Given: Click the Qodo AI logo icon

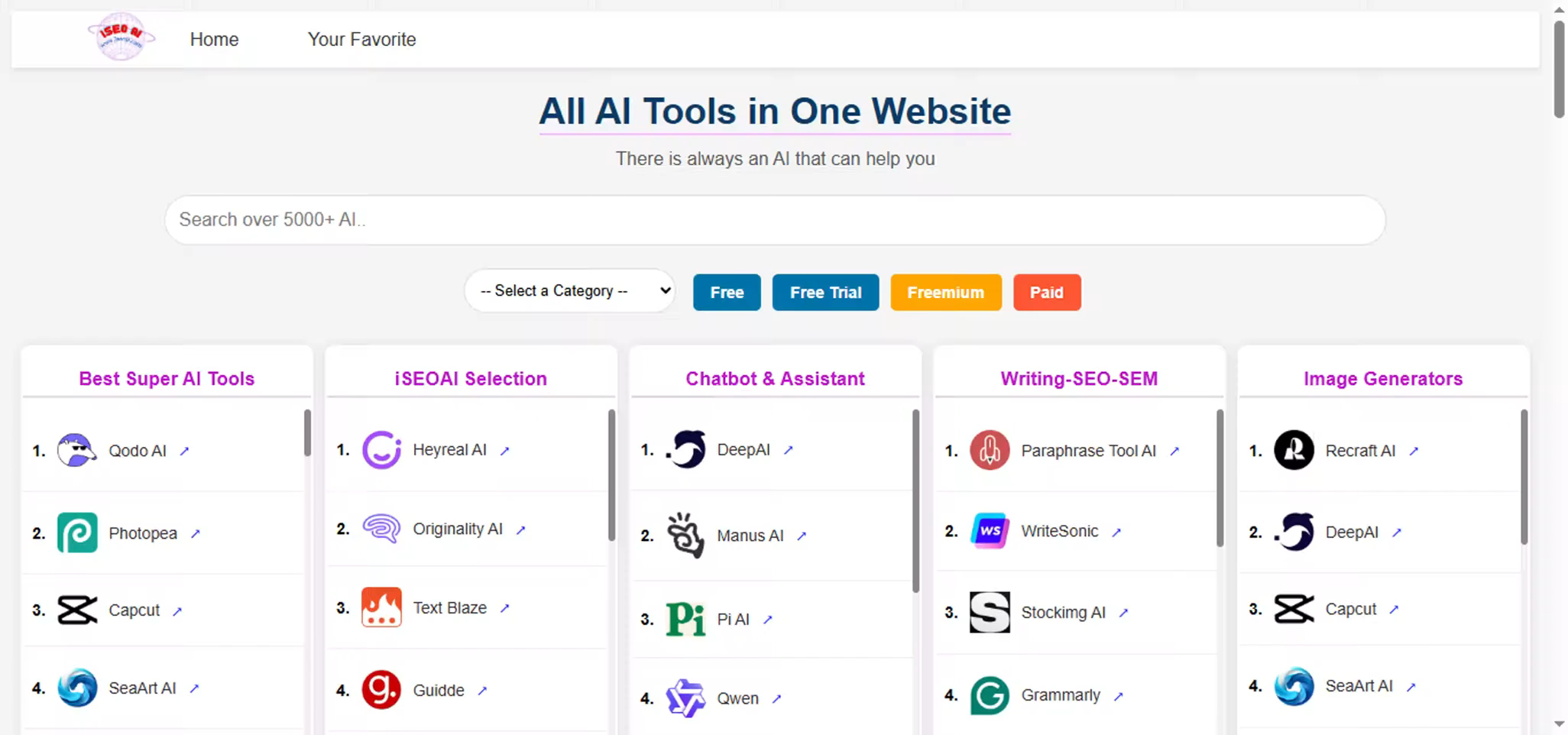Looking at the screenshot, I should 77,451.
